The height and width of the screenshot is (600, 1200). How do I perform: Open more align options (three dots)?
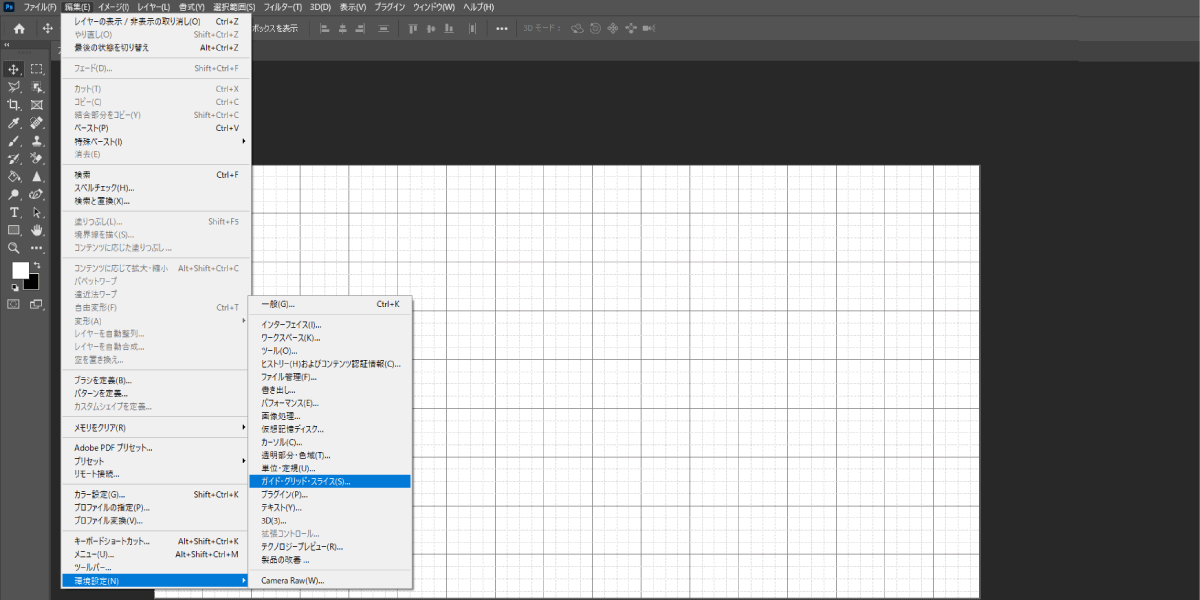coord(502,28)
